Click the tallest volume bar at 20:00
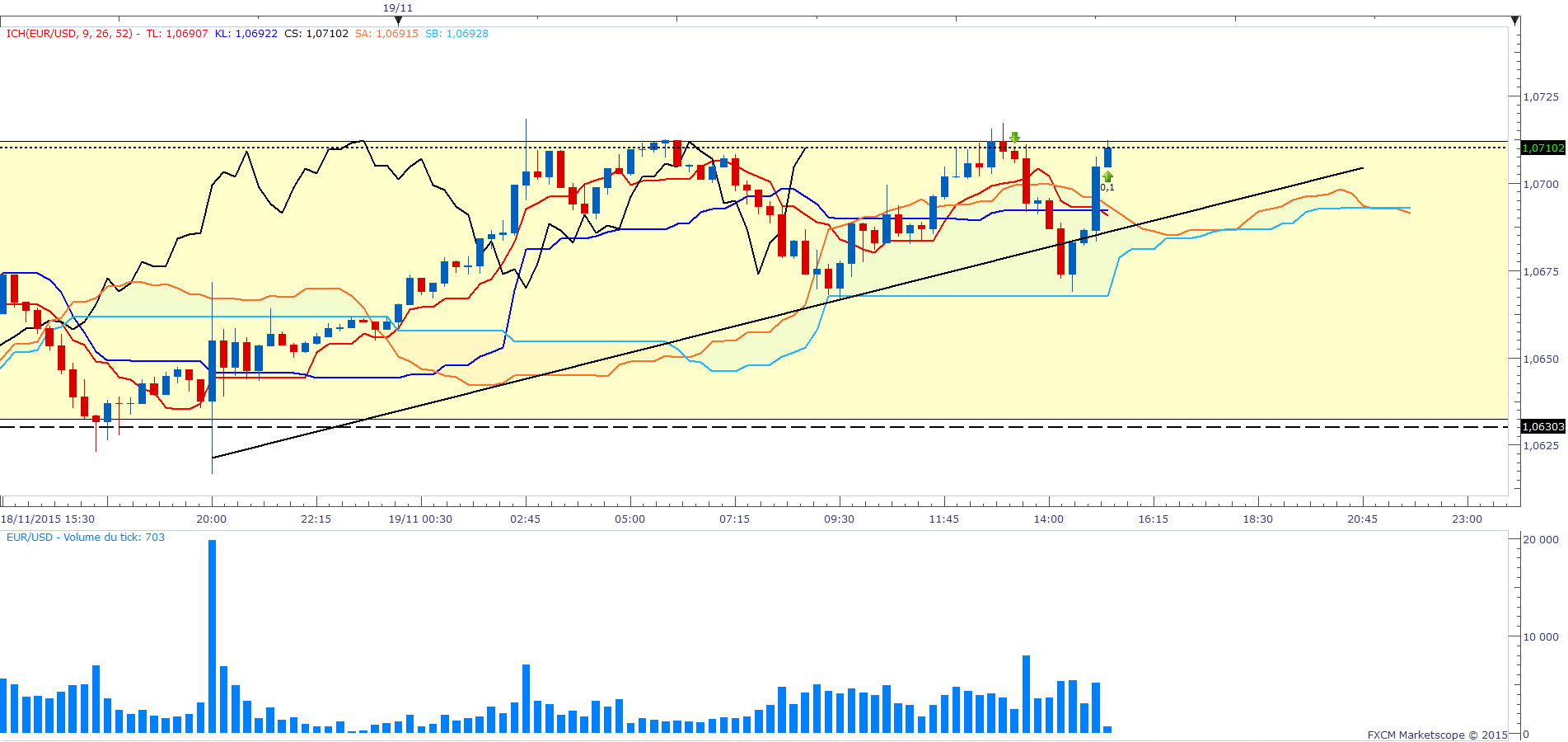The height and width of the screenshot is (742, 1568). 213,636
